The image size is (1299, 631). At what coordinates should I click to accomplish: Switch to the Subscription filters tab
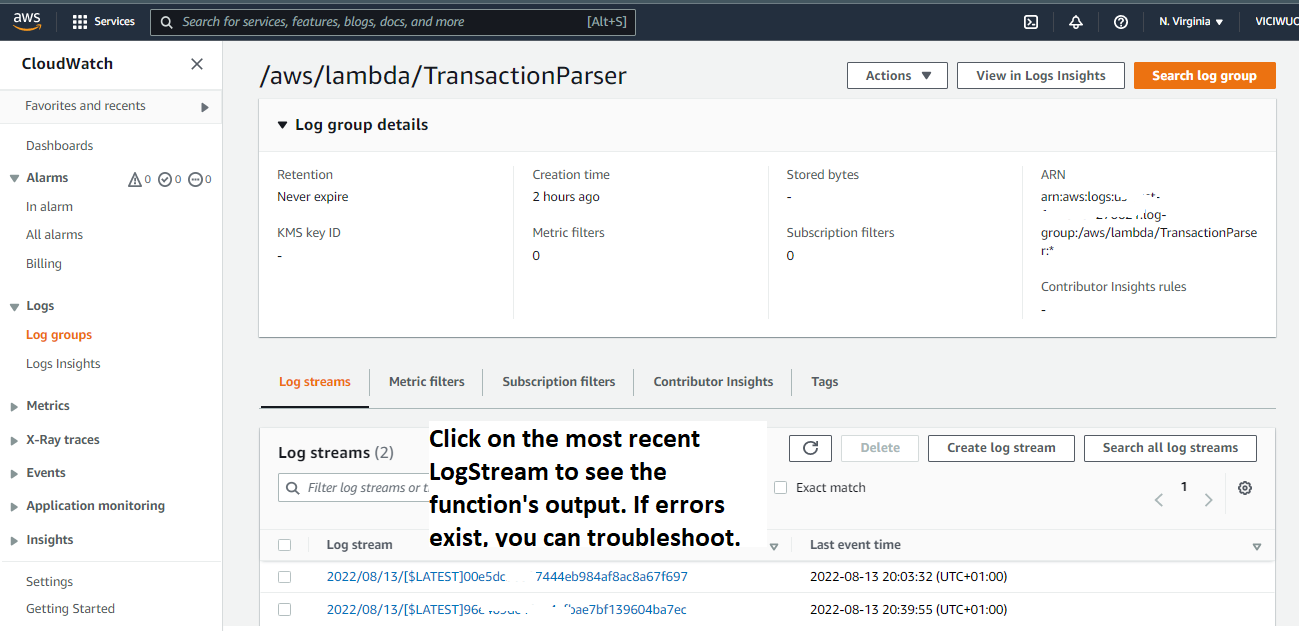pyautogui.click(x=559, y=382)
